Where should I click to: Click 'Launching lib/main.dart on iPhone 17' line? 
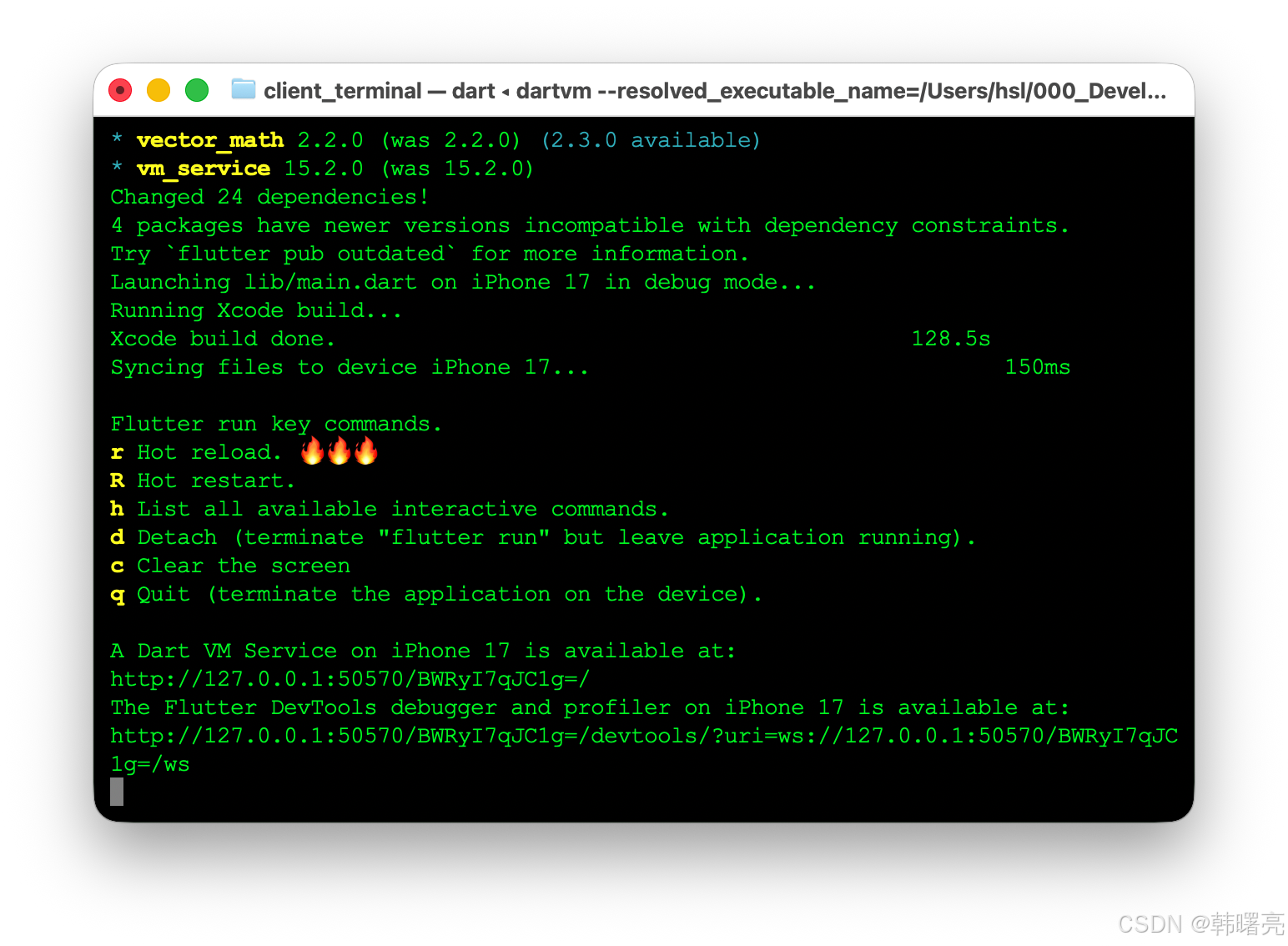click(x=463, y=282)
